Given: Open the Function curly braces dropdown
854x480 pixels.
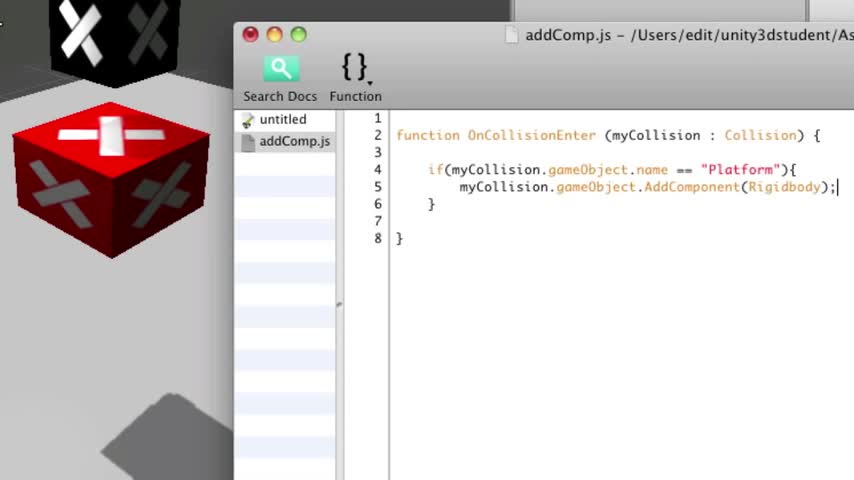Looking at the screenshot, I should pos(356,68).
